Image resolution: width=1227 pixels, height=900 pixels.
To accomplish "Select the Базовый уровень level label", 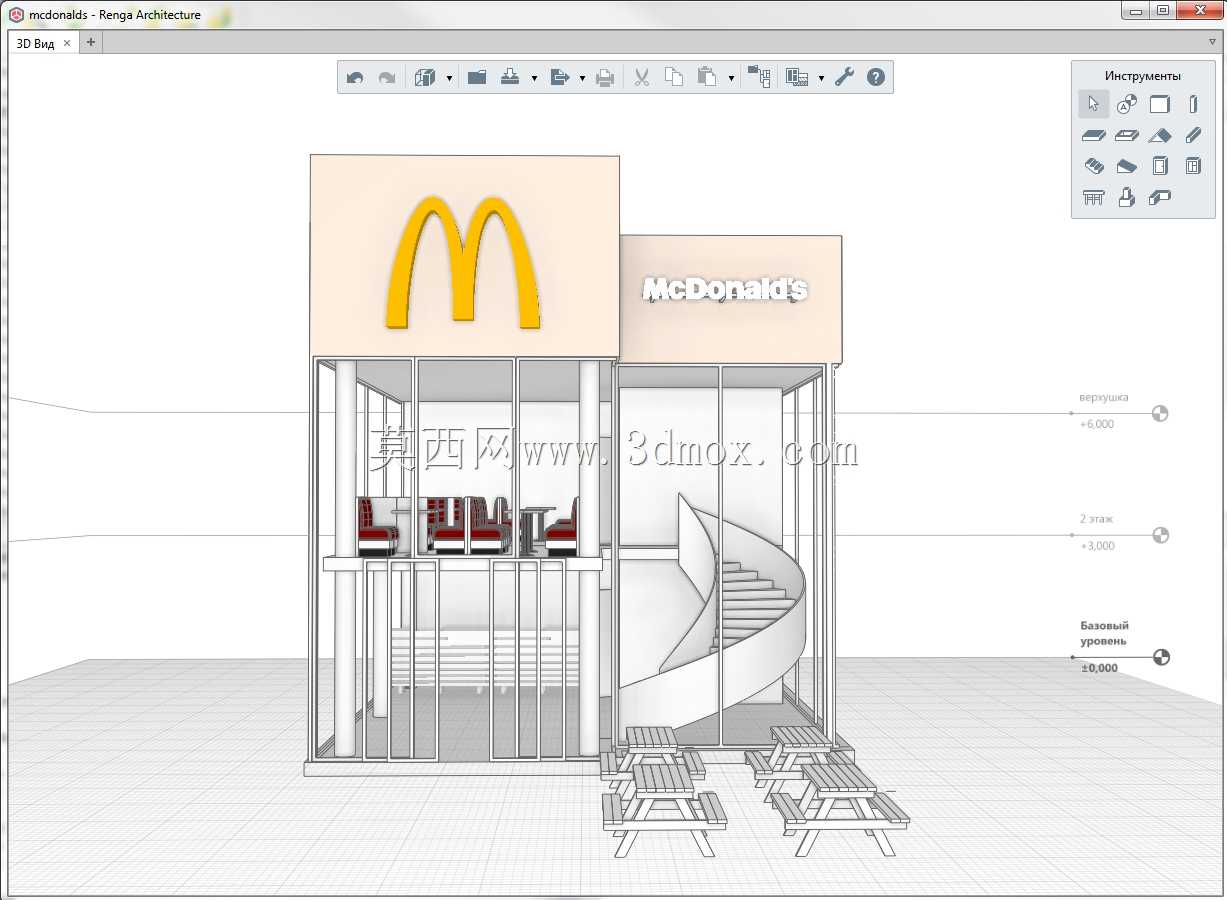I will (x=1104, y=633).
